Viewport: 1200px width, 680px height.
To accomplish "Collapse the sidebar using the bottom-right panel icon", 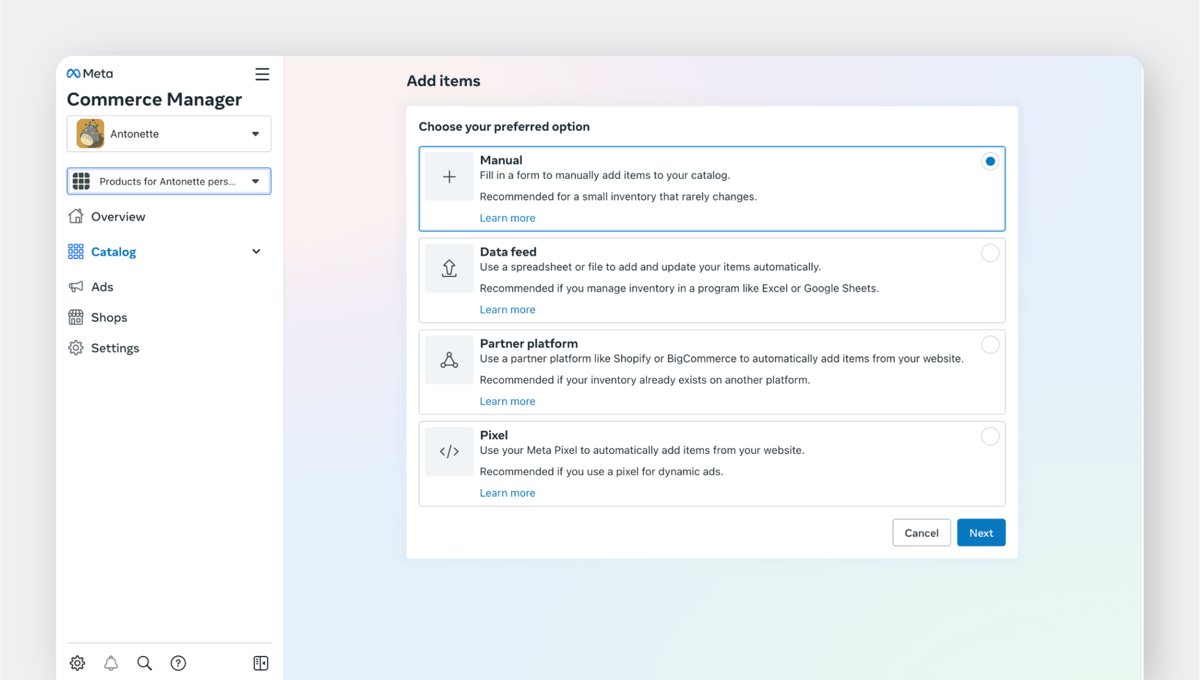I will click(260, 663).
